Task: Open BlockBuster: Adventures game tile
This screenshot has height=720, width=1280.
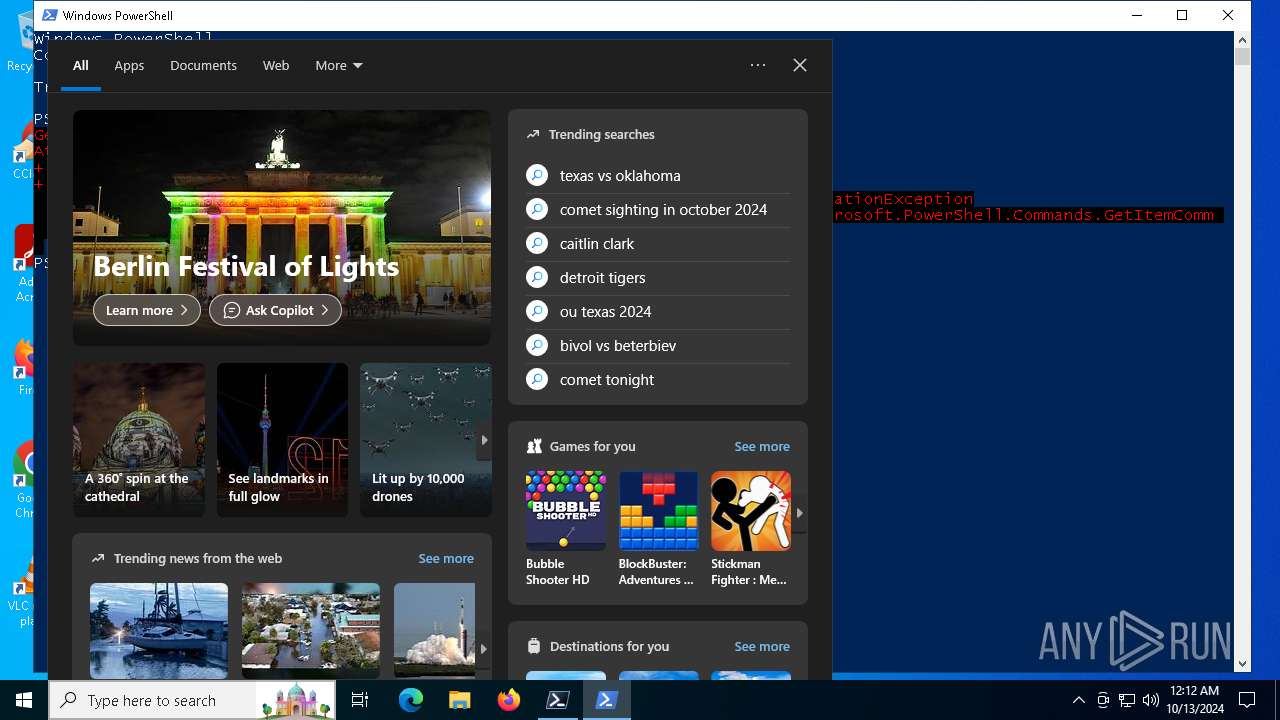Action: click(x=657, y=529)
